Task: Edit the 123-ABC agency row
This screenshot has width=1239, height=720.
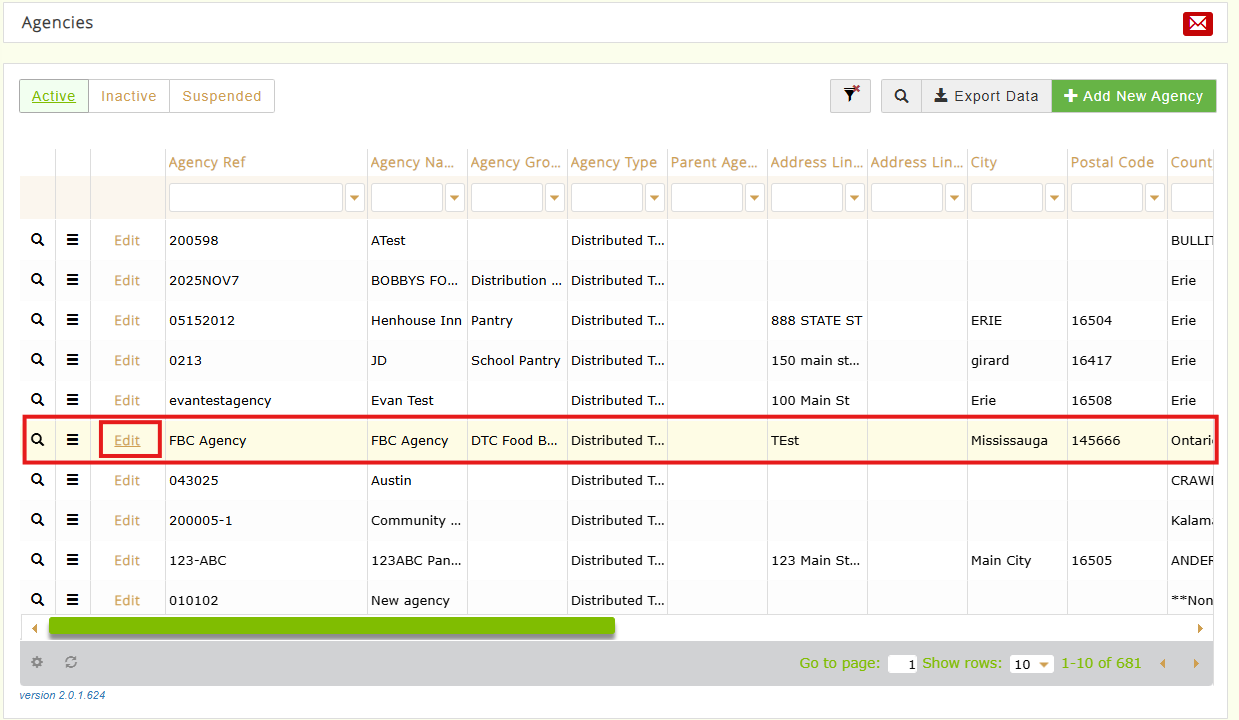Action: pos(127,560)
